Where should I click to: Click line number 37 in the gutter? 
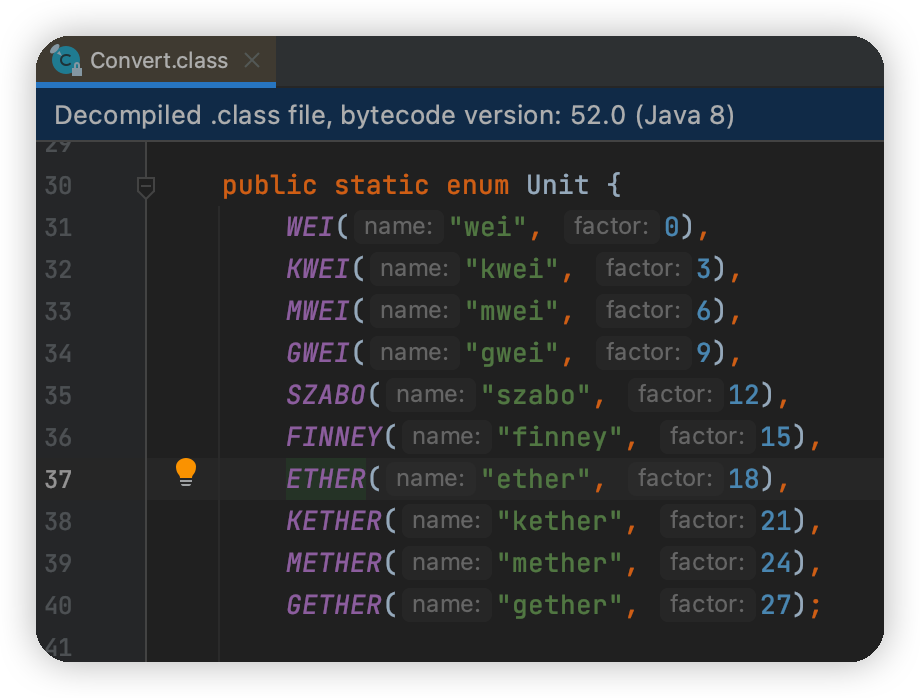pyautogui.click(x=58, y=480)
